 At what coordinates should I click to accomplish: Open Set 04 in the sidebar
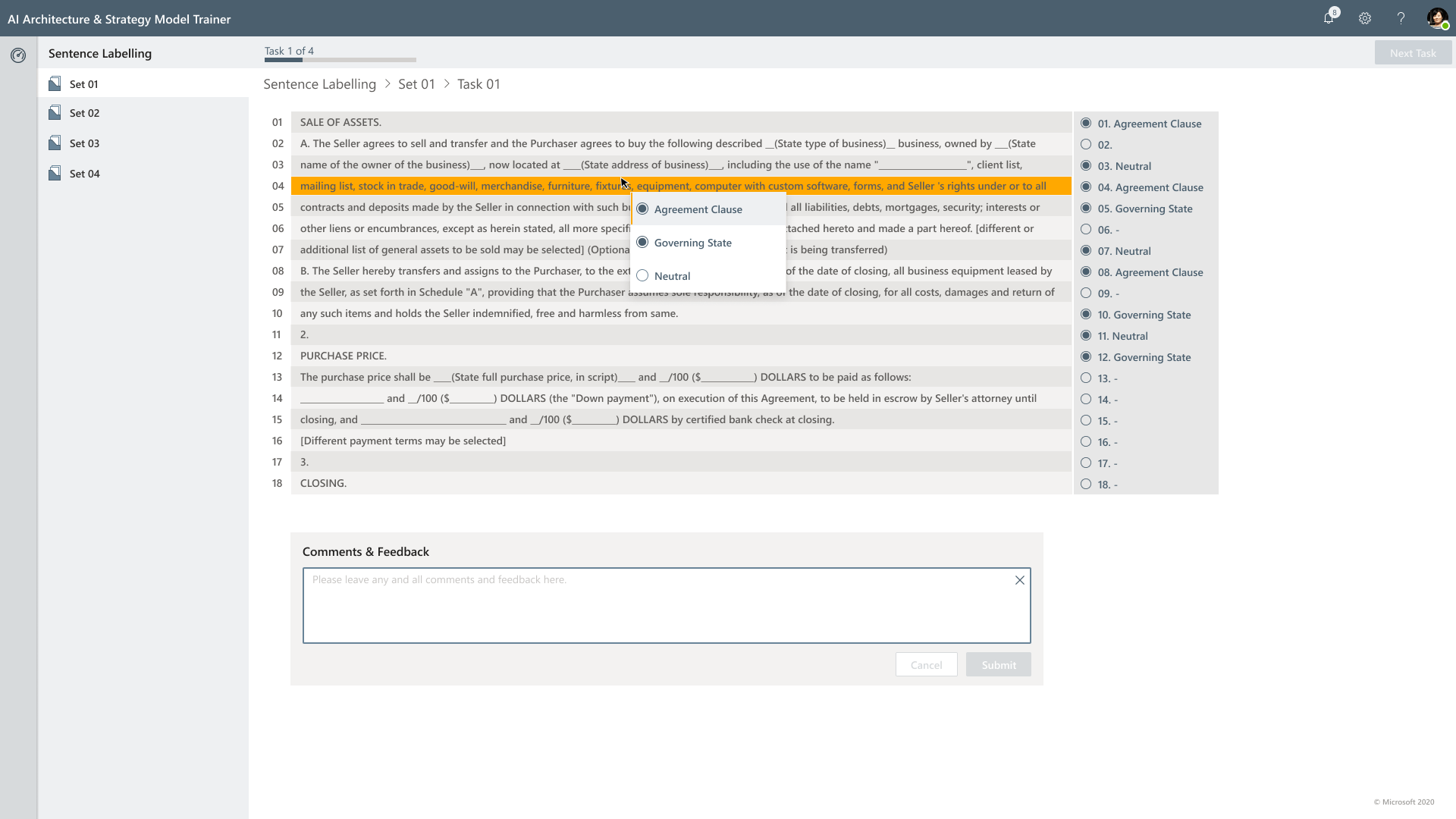click(84, 174)
